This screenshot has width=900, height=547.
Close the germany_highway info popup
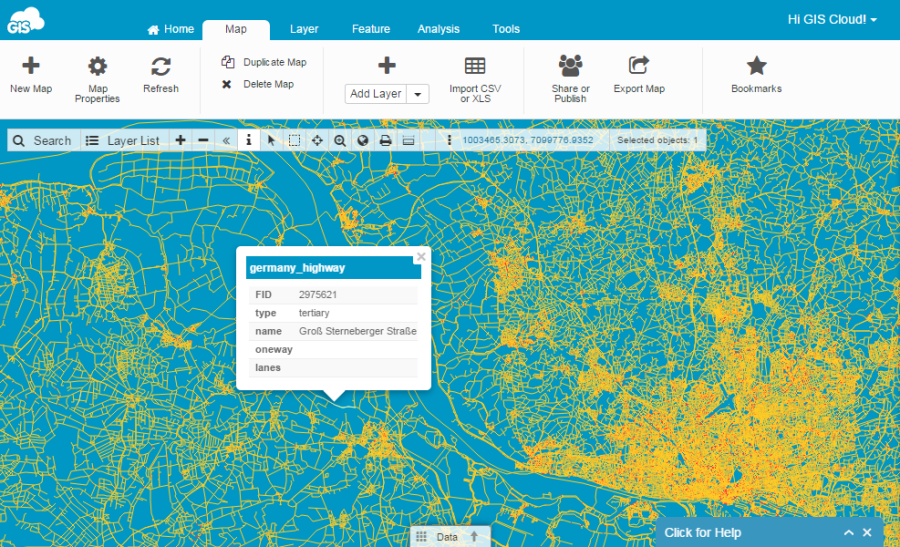click(x=421, y=257)
